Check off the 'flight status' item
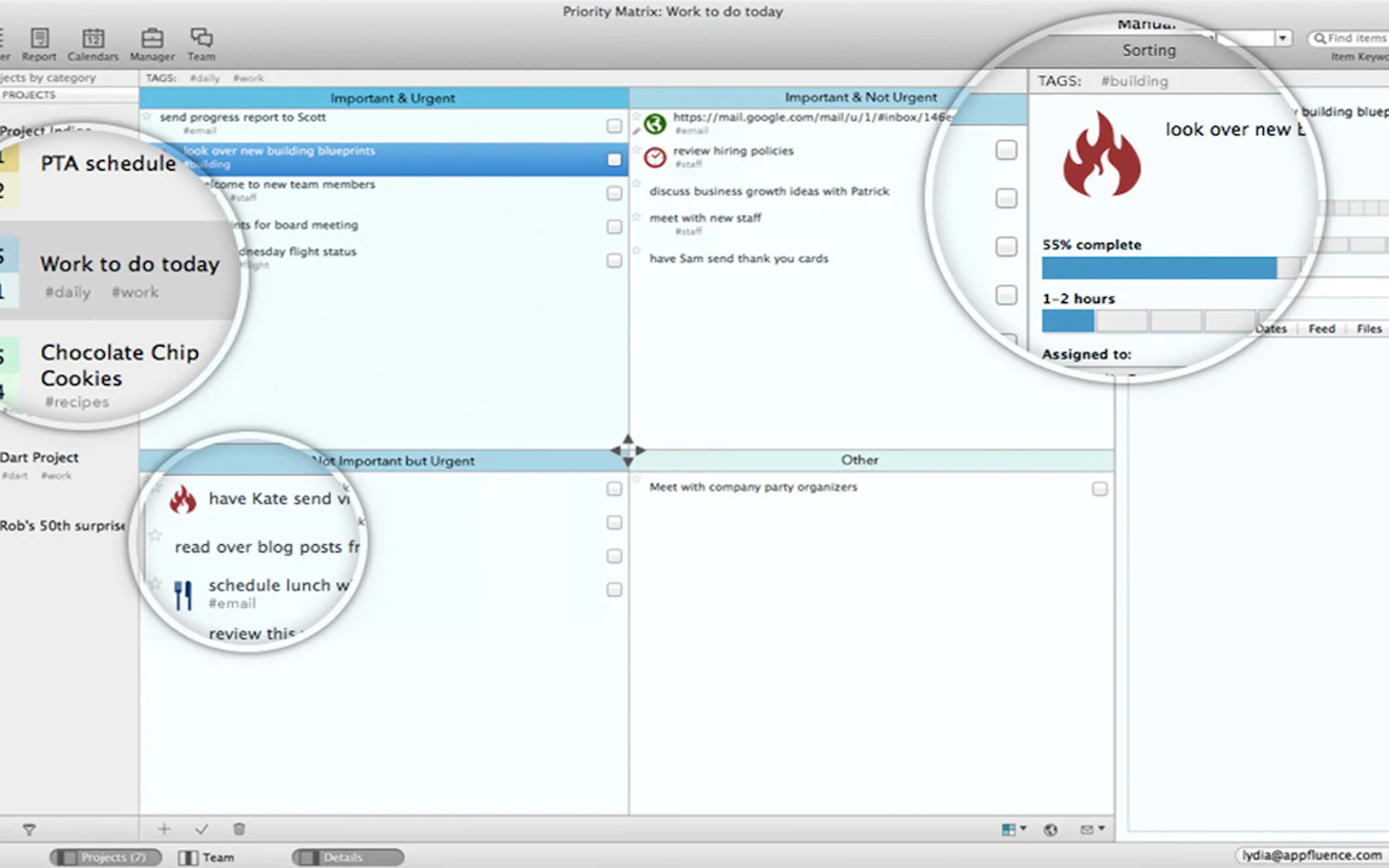1389x868 pixels. point(615,260)
